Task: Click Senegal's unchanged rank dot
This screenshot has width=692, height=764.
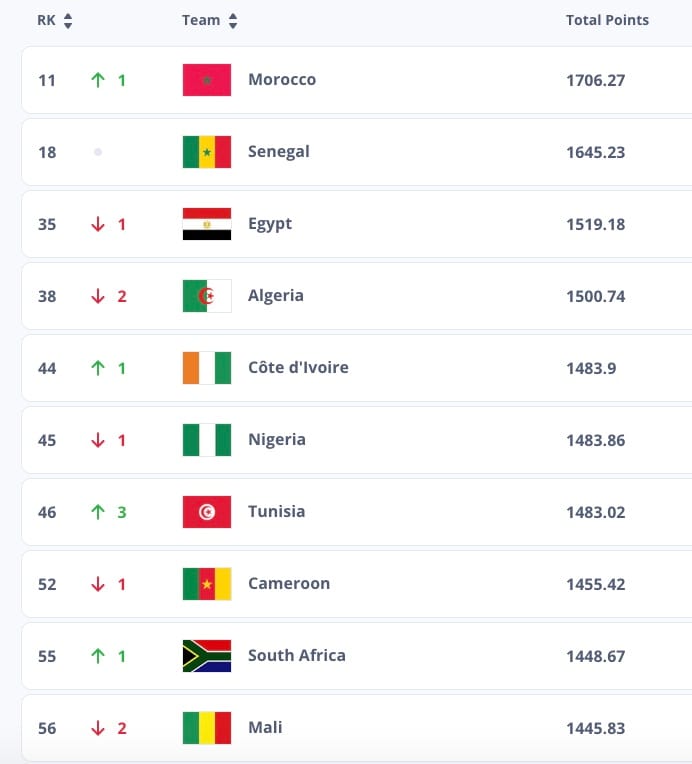Action: (98, 152)
